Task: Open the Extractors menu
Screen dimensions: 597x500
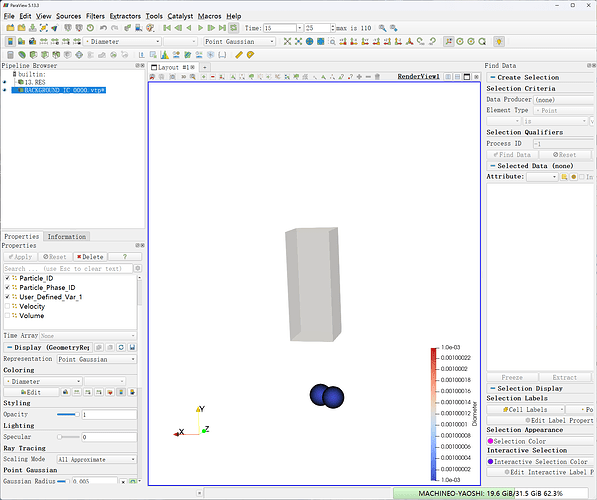Action: pos(125,16)
